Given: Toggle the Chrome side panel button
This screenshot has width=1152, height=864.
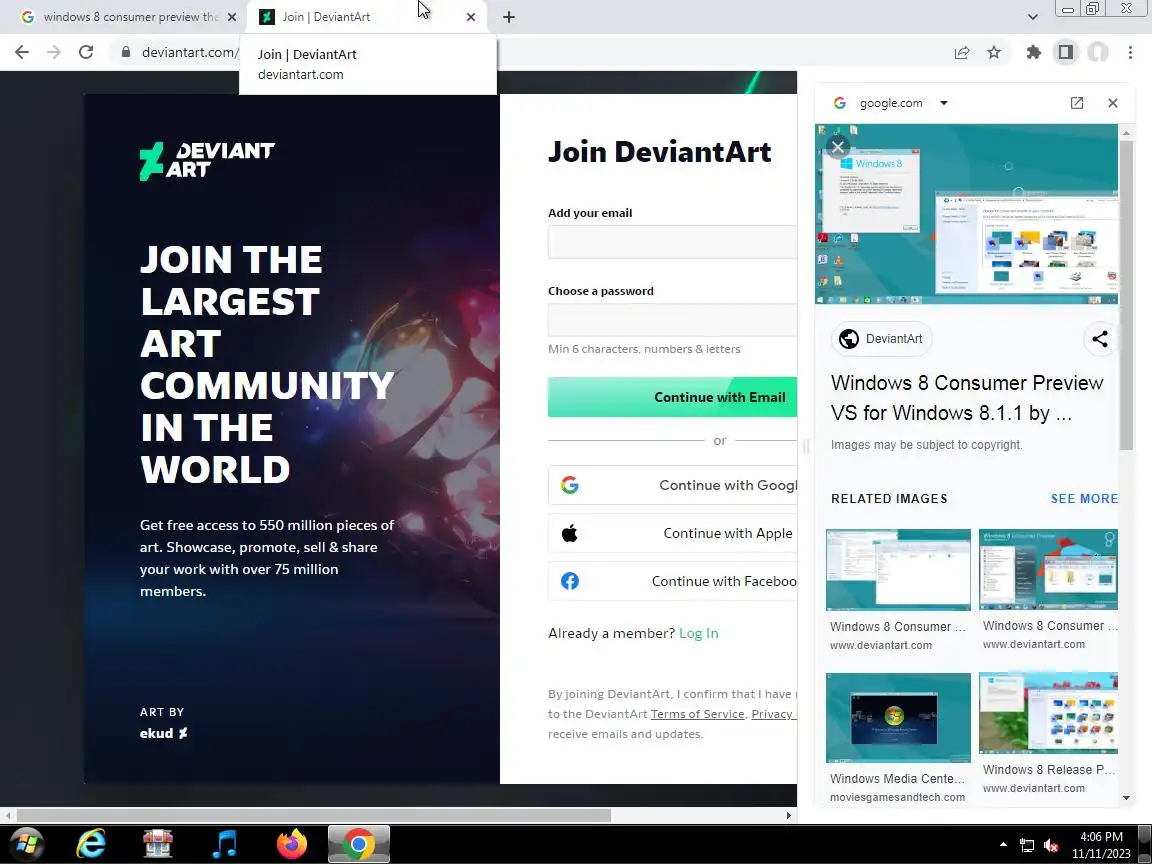Looking at the screenshot, I should tap(1065, 52).
